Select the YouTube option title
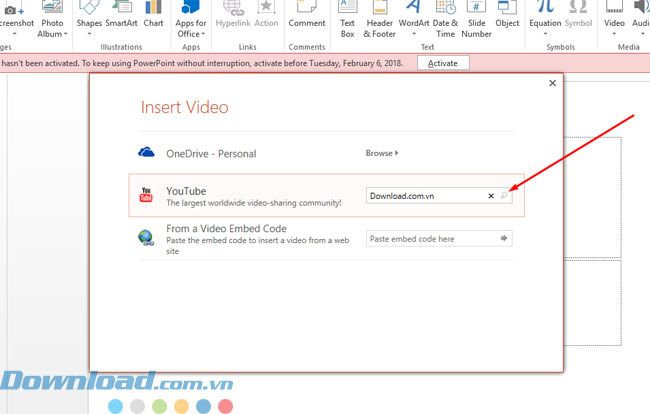650x414 pixels. point(186,191)
